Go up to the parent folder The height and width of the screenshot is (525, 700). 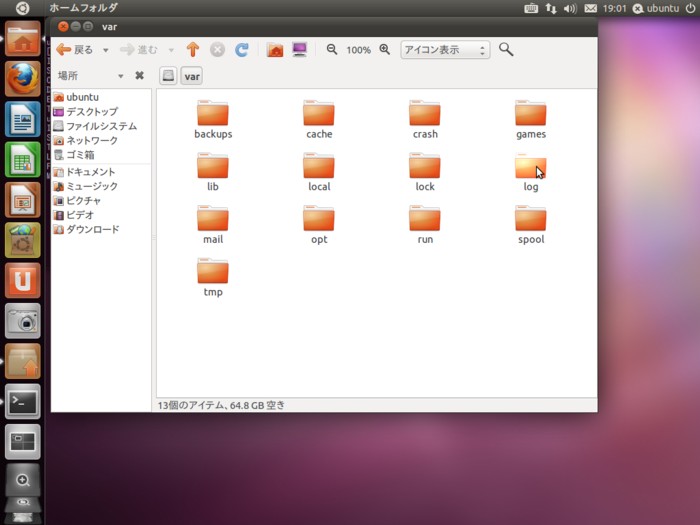click(x=193, y=50)
